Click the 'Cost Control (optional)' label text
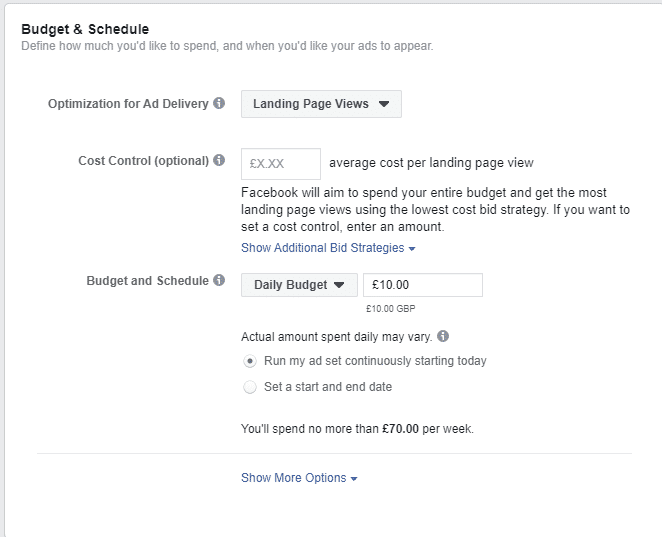This screenshot has height=537, width=662. click(x=144, y=161)
